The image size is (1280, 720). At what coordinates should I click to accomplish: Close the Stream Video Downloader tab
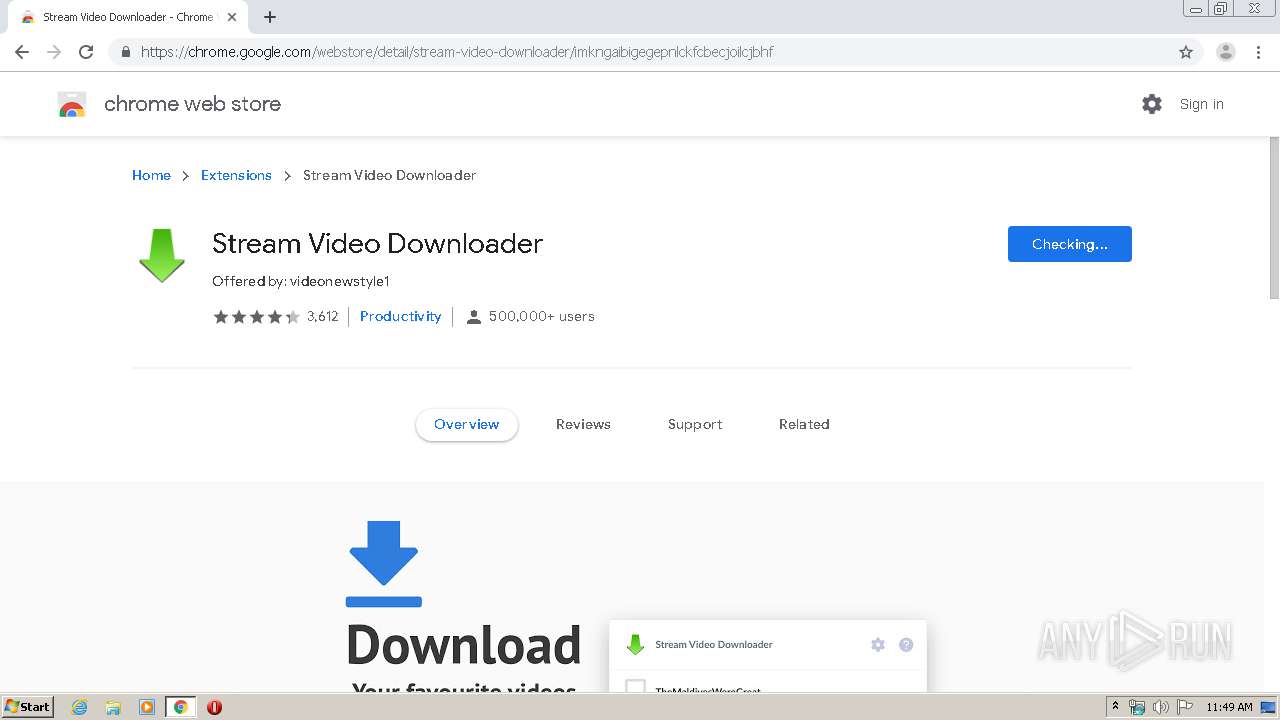(x=232, y=17)
